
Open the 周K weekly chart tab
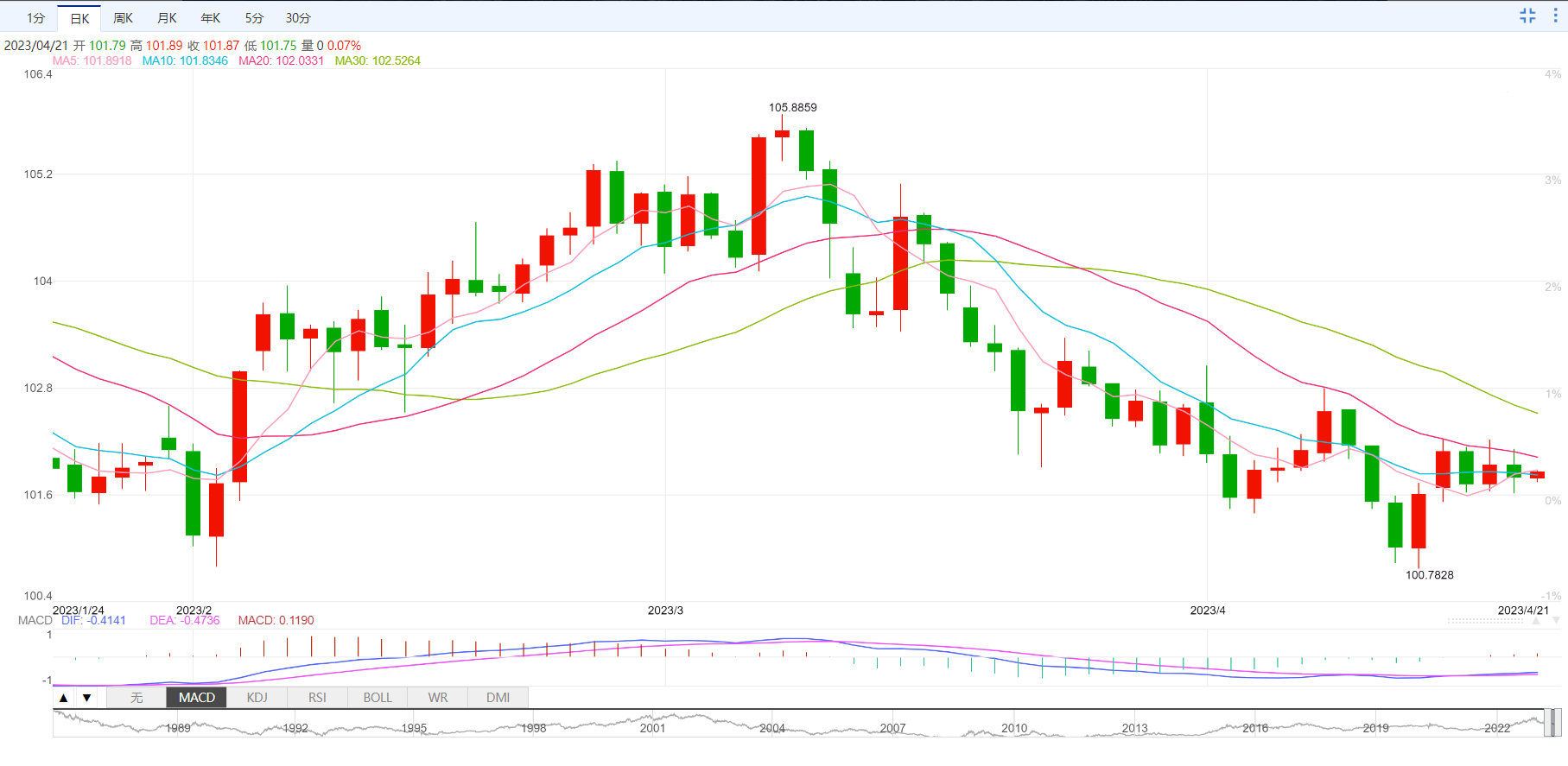[124, 18]
